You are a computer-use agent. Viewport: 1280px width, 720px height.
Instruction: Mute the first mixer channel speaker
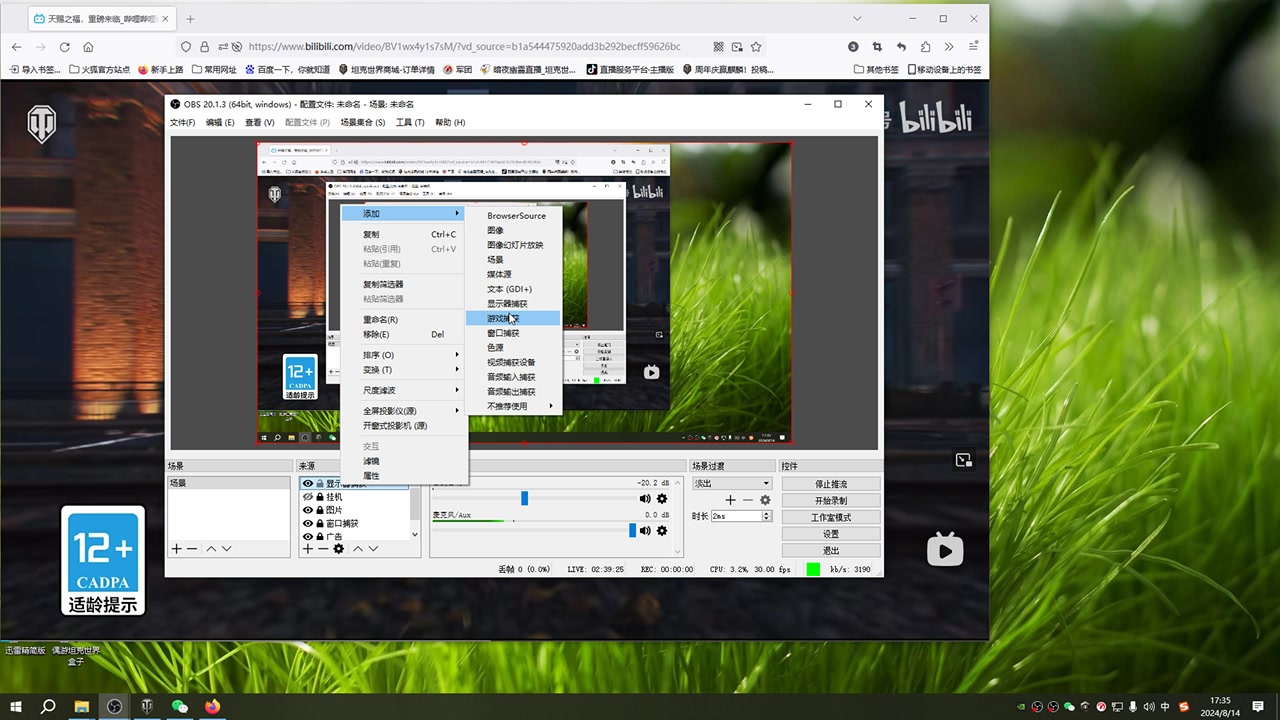(645, 498)
